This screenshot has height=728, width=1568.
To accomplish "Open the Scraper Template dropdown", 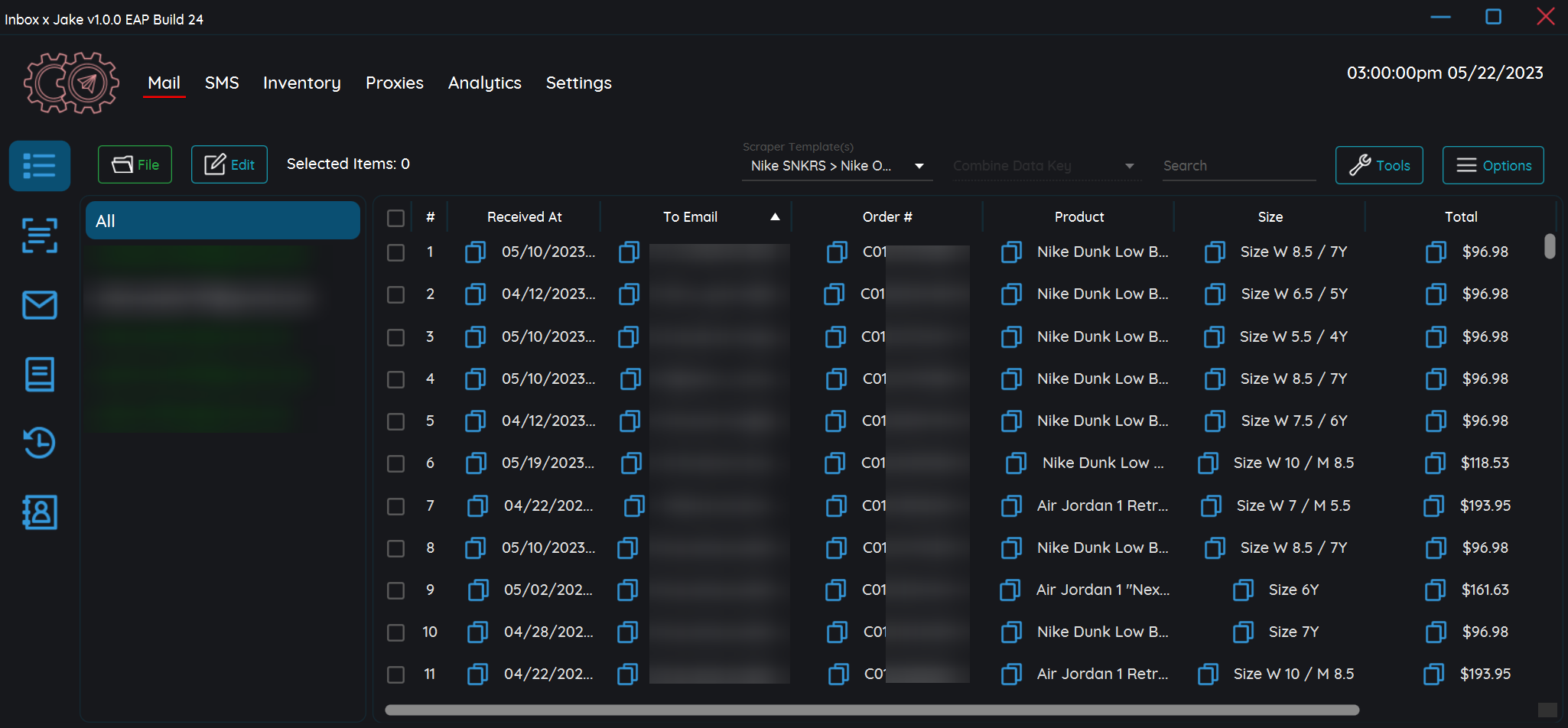I will tap(838, 166).
